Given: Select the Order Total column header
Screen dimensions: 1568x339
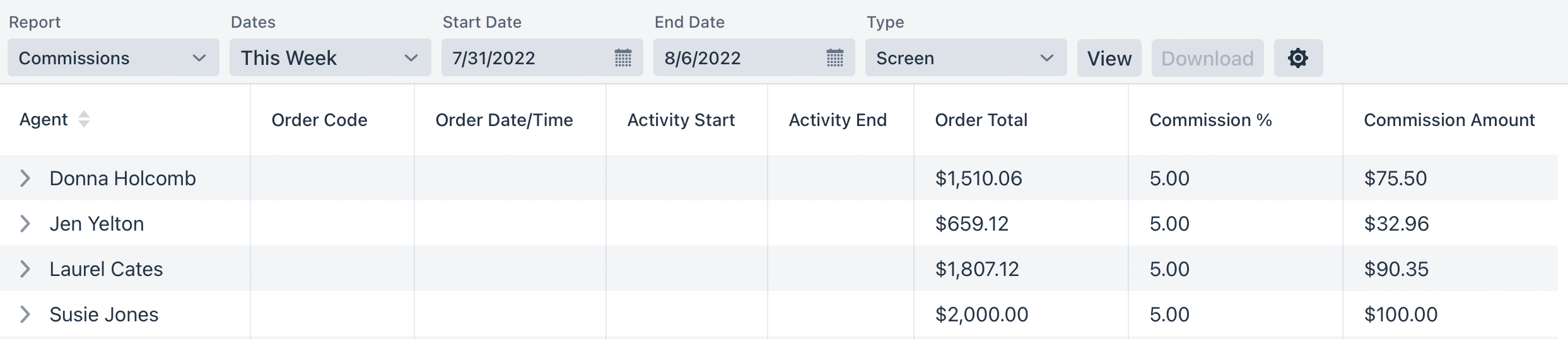Looking at the screenshot, I should point(981,120).
